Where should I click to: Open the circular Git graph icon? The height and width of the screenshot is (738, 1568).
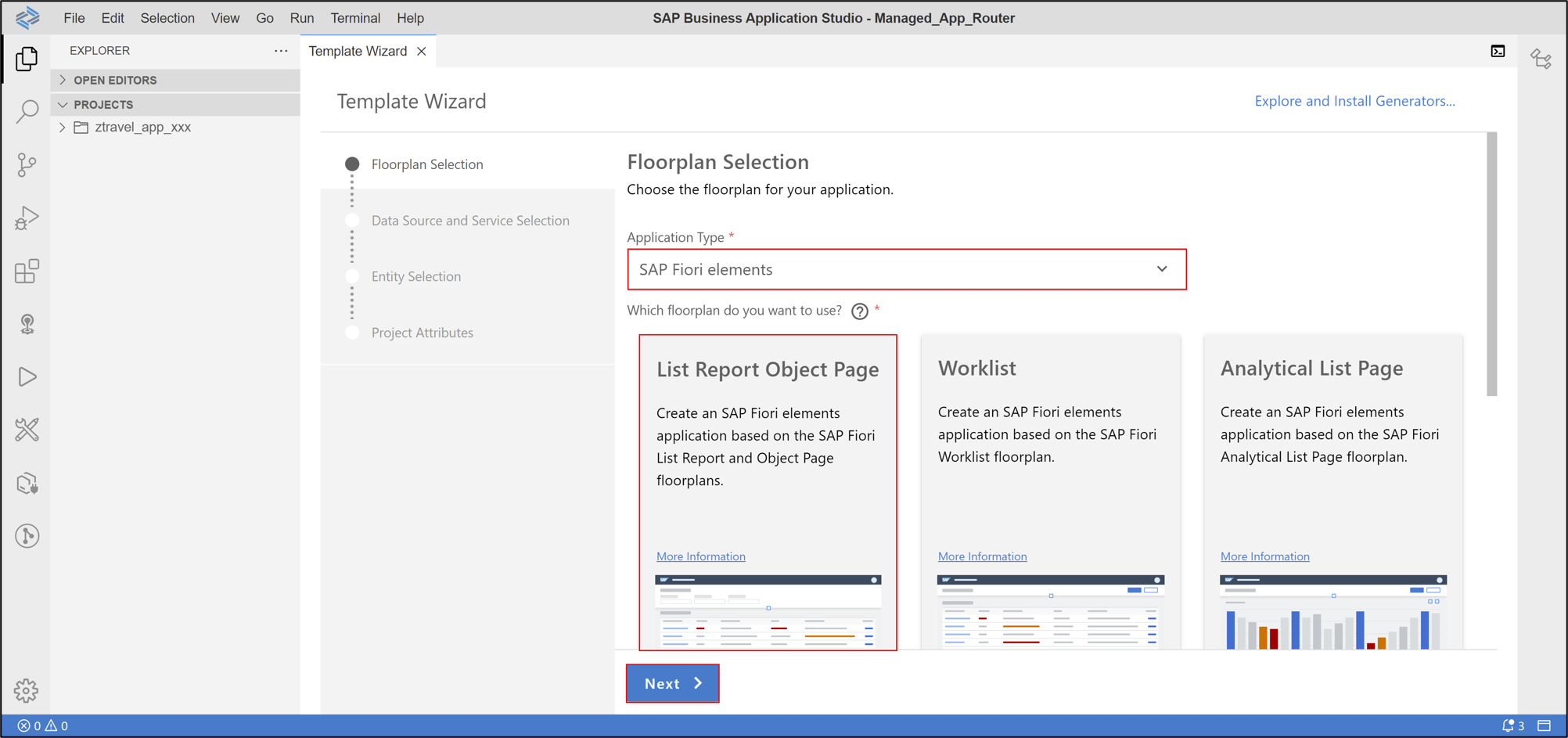click(x=27, y=536)
